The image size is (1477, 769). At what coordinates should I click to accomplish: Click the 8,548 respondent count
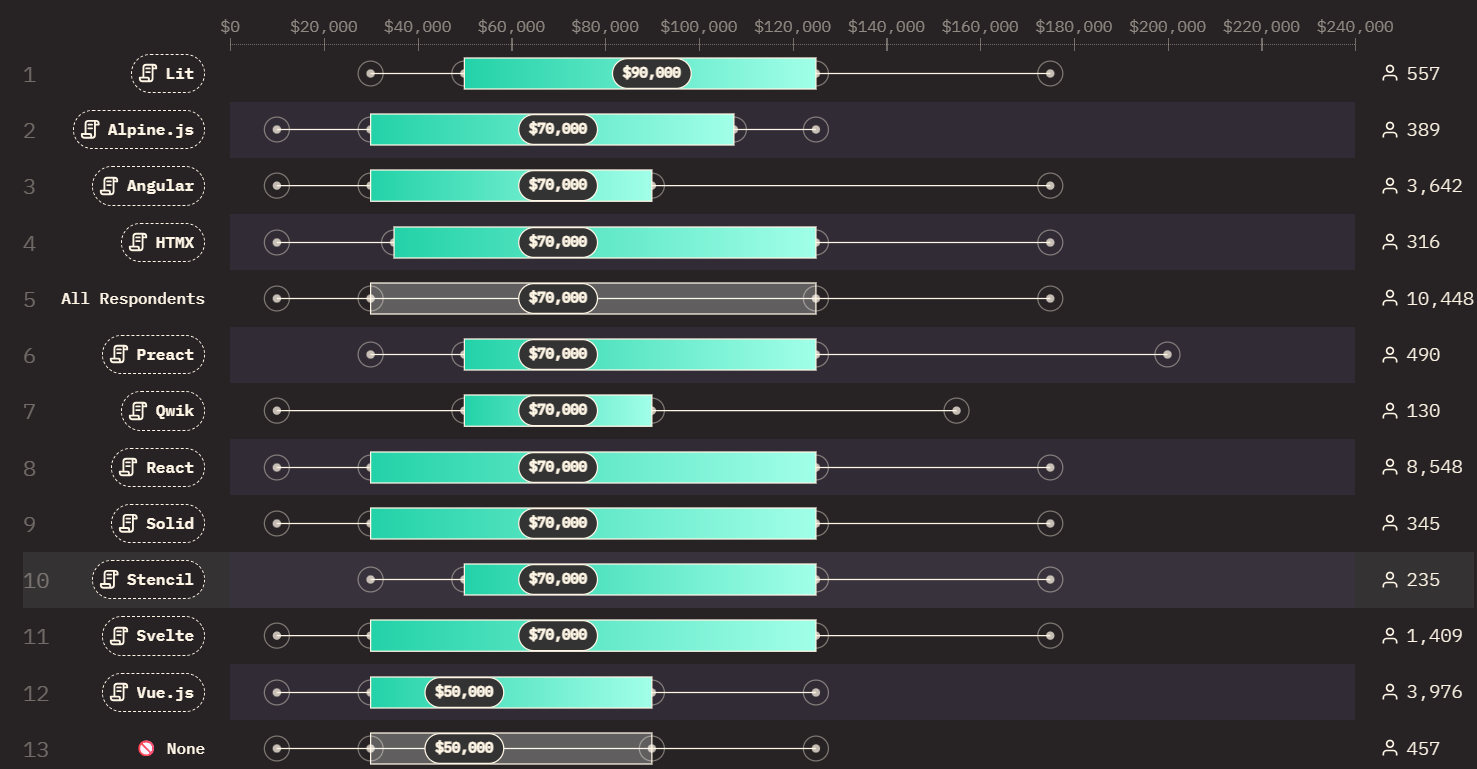click(1434, 467)
